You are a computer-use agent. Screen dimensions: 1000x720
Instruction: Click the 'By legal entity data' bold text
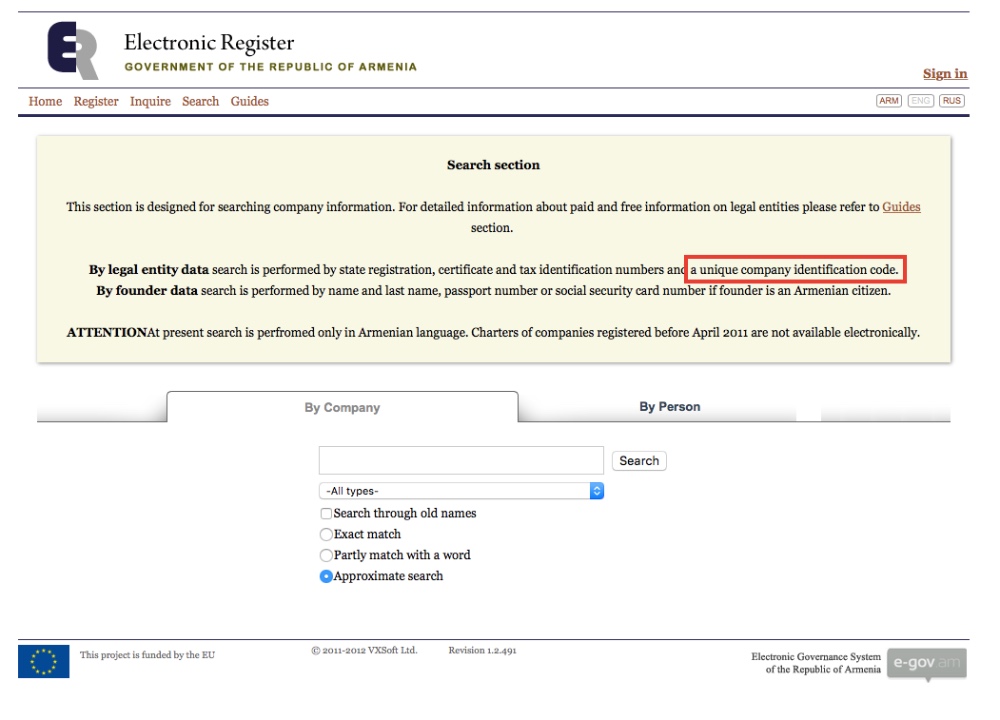(x=149, y=269)
